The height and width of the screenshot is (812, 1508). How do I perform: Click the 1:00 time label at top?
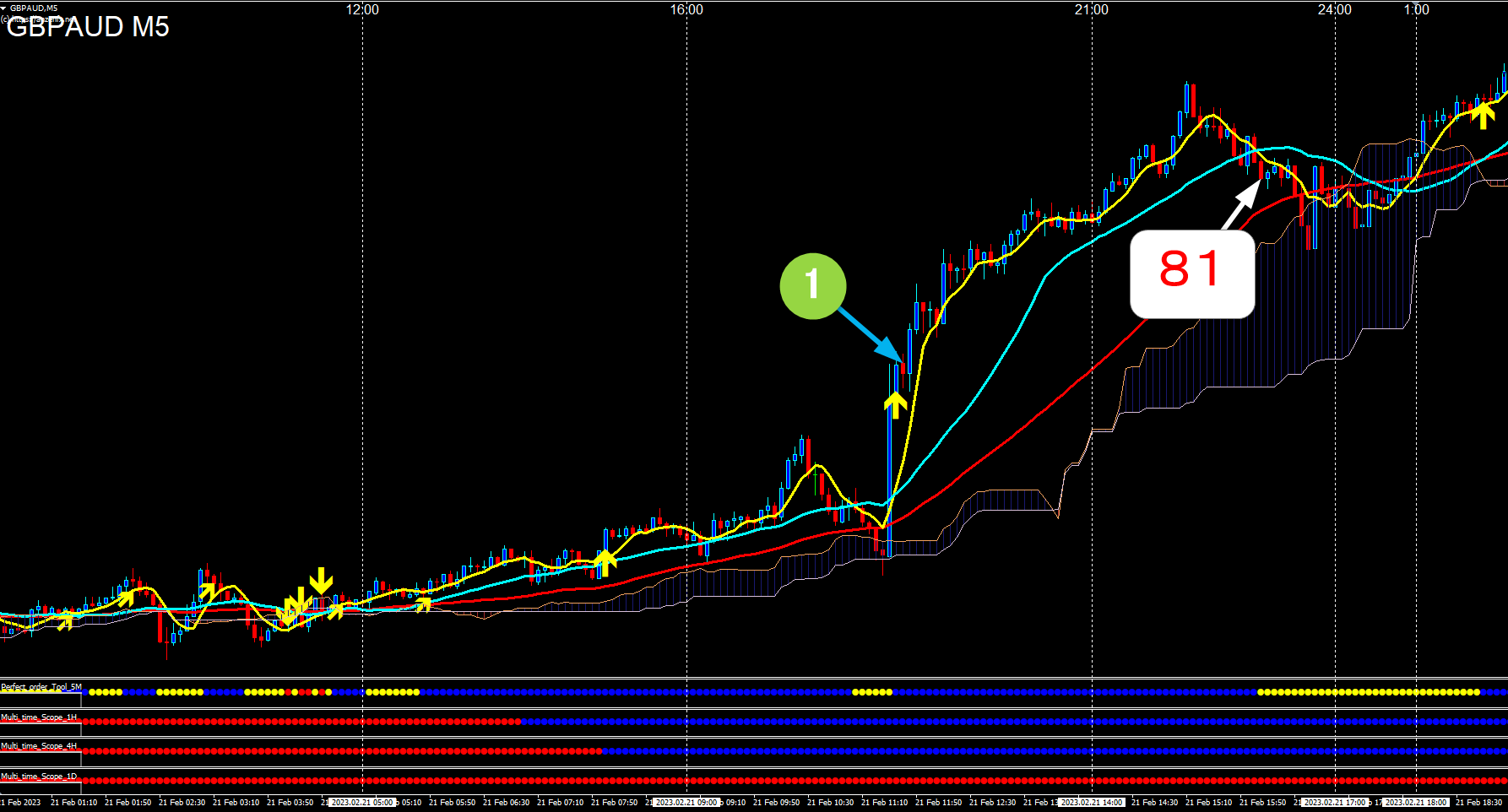click(x=1417, y=9)
